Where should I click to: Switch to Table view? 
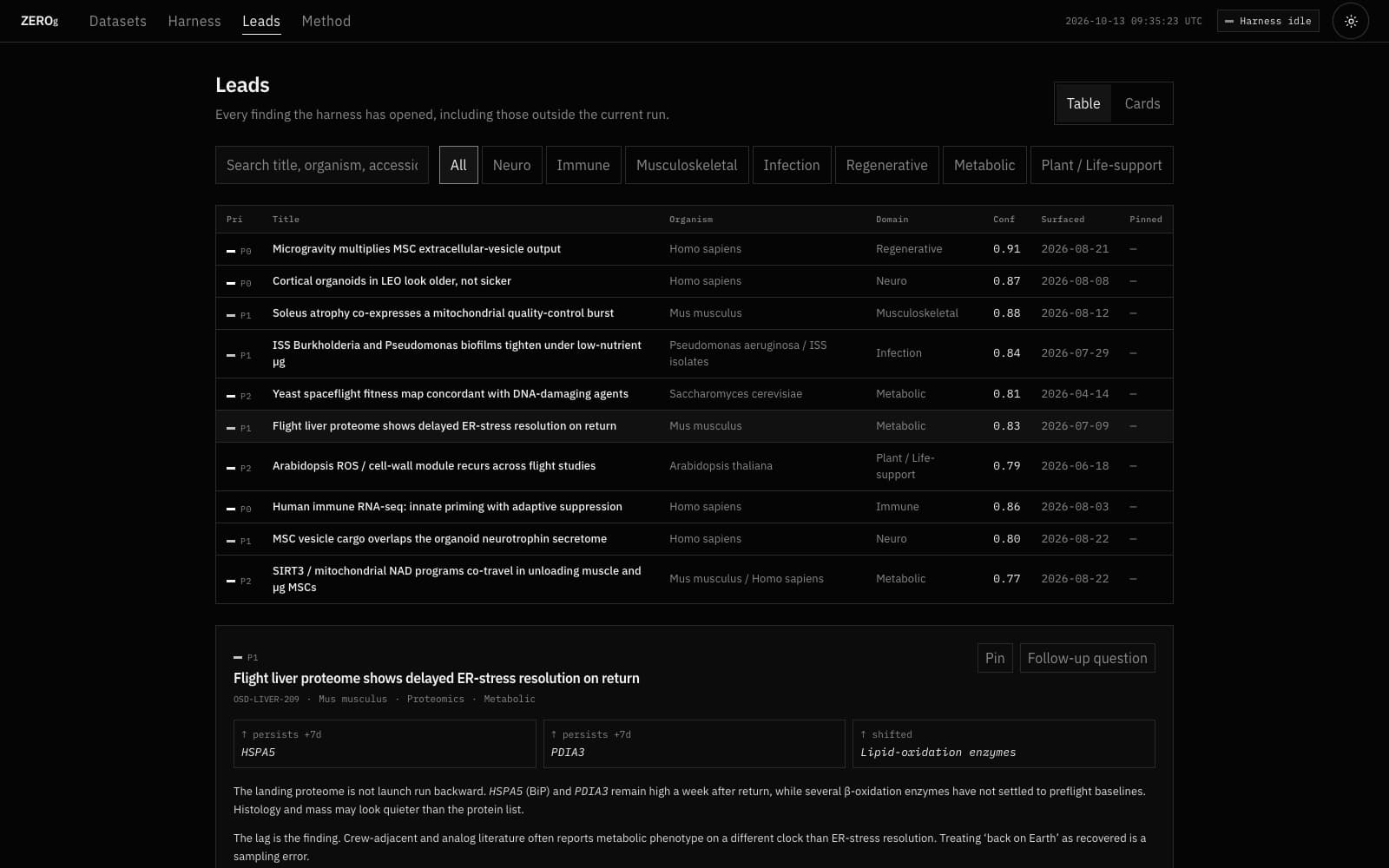1083,103
